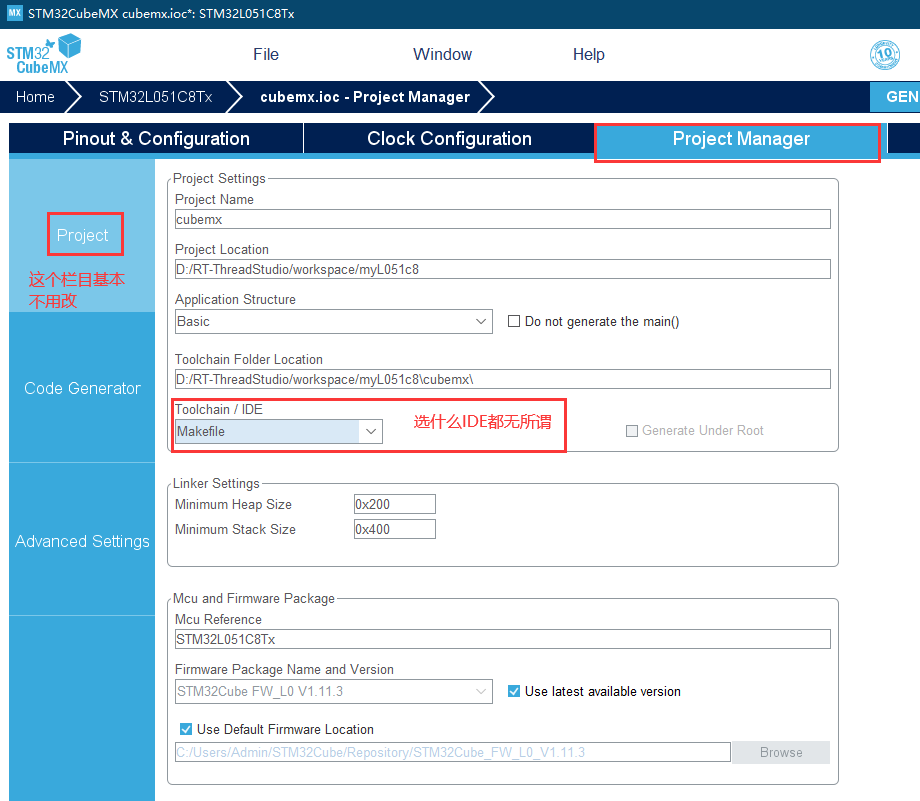Open the File menu
Image resolution: width=920 pixels, height=801 pixels.
266,55
